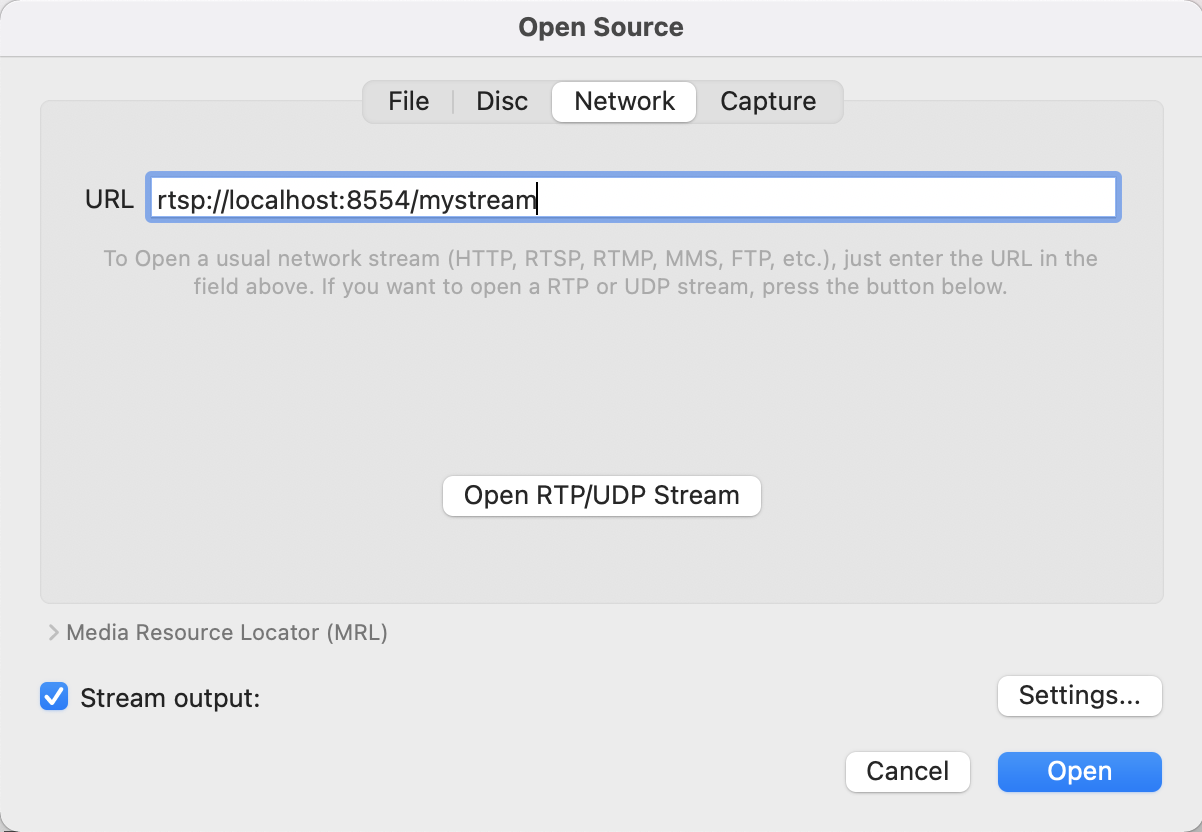Image resolution: width=1202 pixels, height=832 pixels.
Task: Click the URL label beside the field
Action: 109,200
